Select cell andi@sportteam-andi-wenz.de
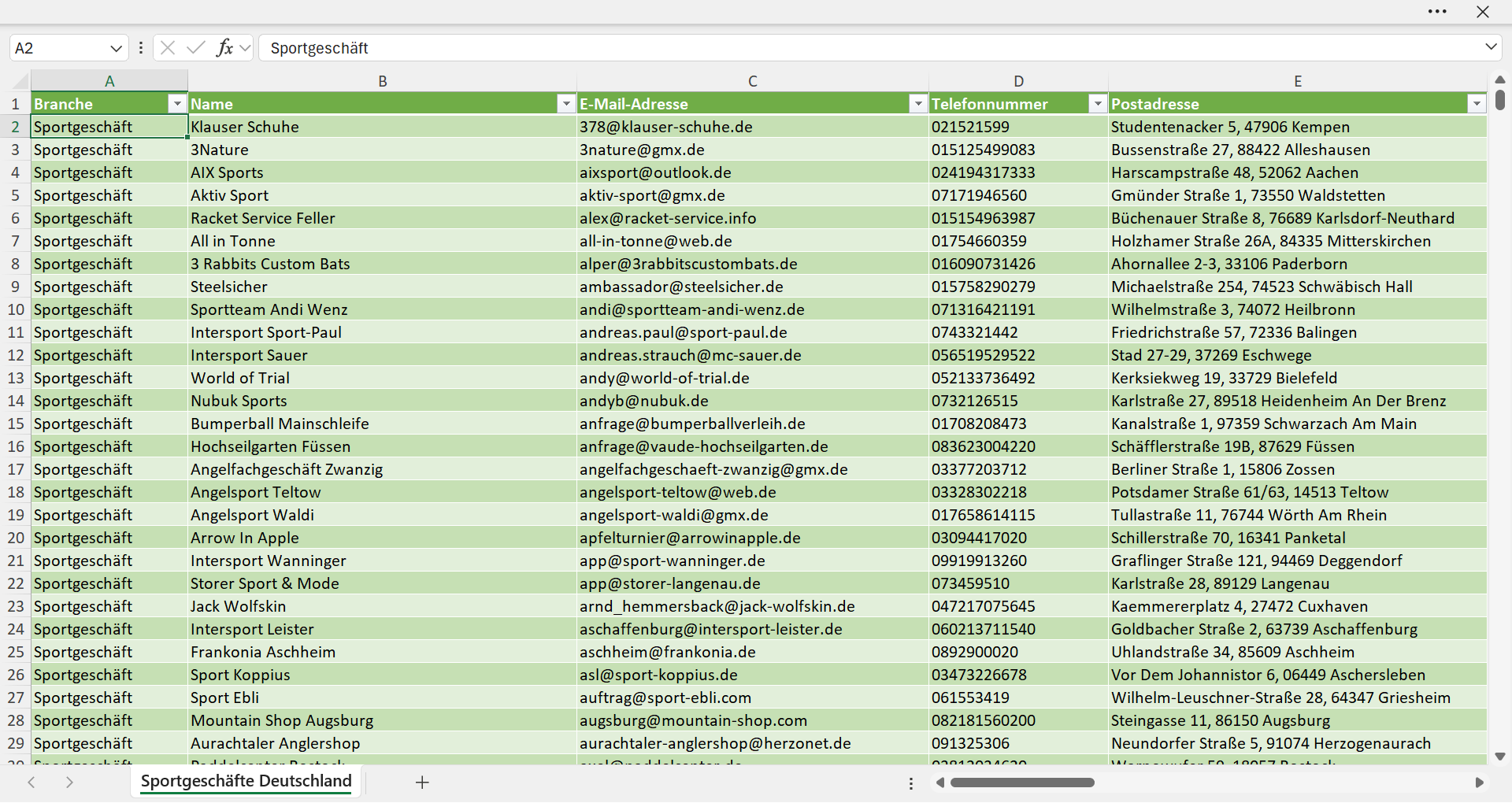Image resolution: width=1512 pixels, height=803 pixels. 753,309
